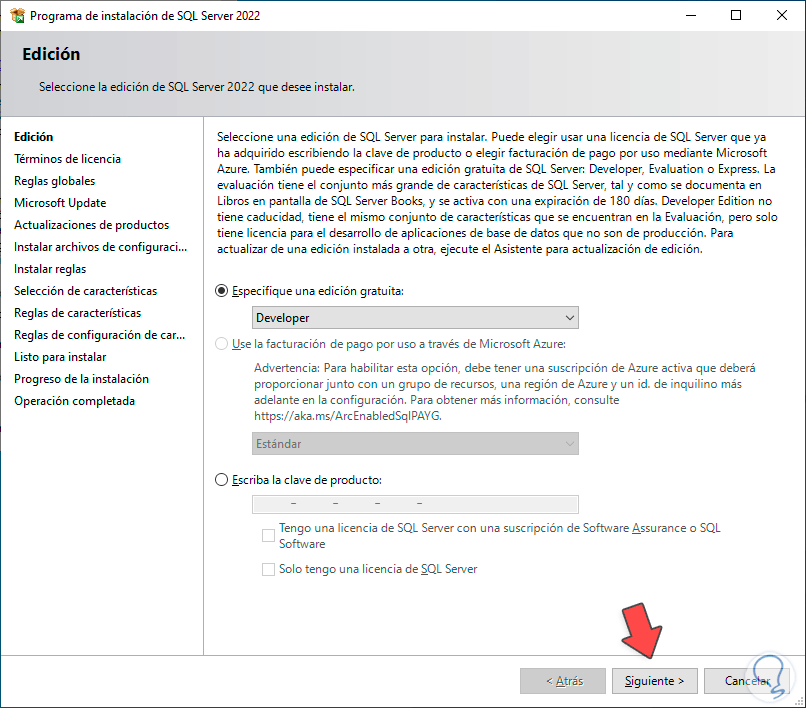Select 'Instalar archivos de configuraci...' step

pyautogui.click(x=100, y=247)
